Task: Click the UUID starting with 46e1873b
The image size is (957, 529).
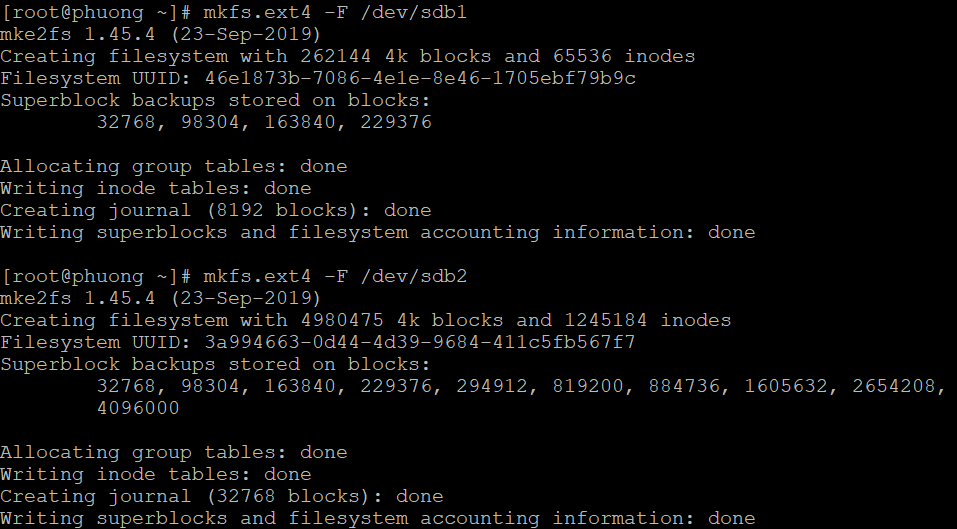Action: tap(420, 78)
